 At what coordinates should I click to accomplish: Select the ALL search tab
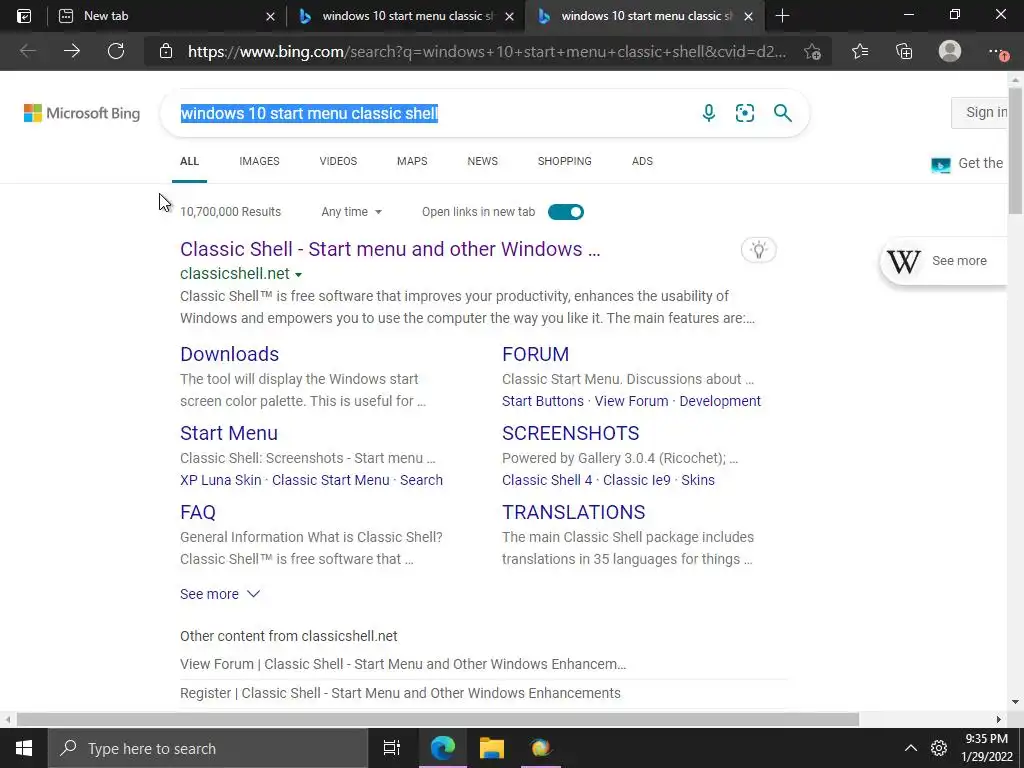[189, 161]
